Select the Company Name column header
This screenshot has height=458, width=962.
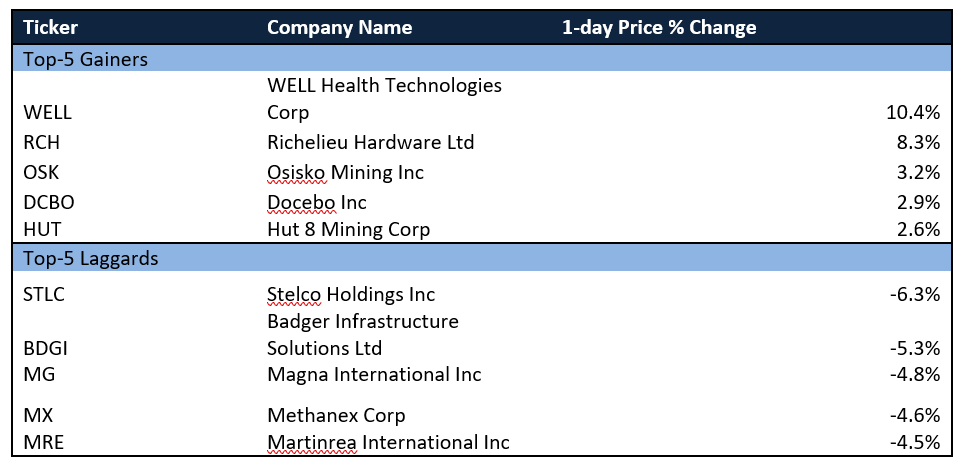pos(339,28)
